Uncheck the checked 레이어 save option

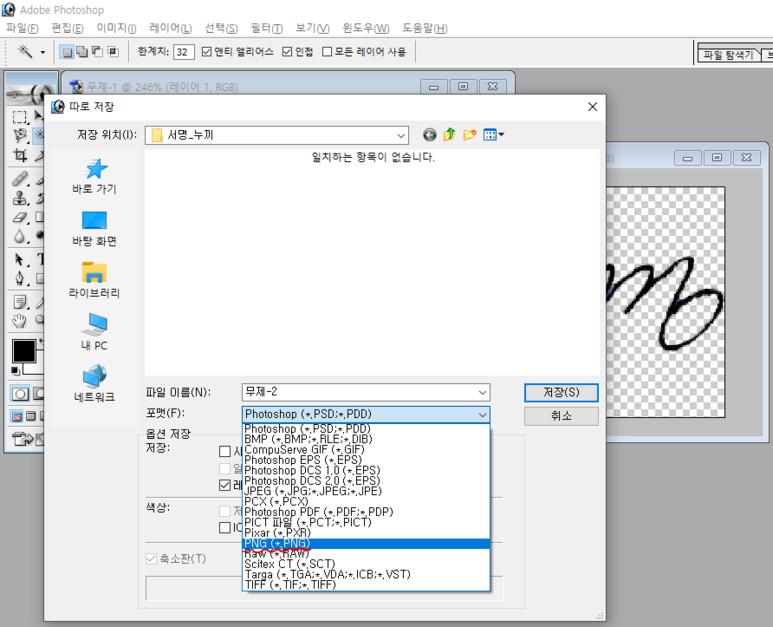224,486
